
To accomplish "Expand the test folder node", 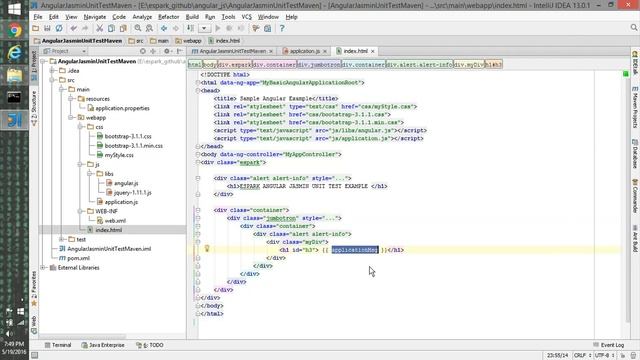I will (x=61, y=239).
